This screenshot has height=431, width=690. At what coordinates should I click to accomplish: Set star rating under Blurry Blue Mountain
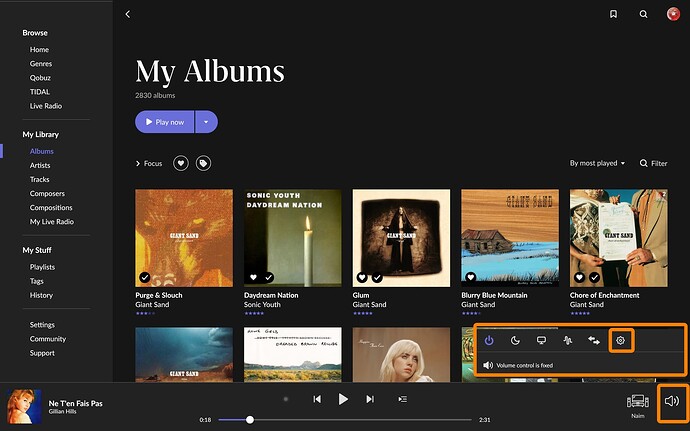pyautogui.click(x=471, y=313)
